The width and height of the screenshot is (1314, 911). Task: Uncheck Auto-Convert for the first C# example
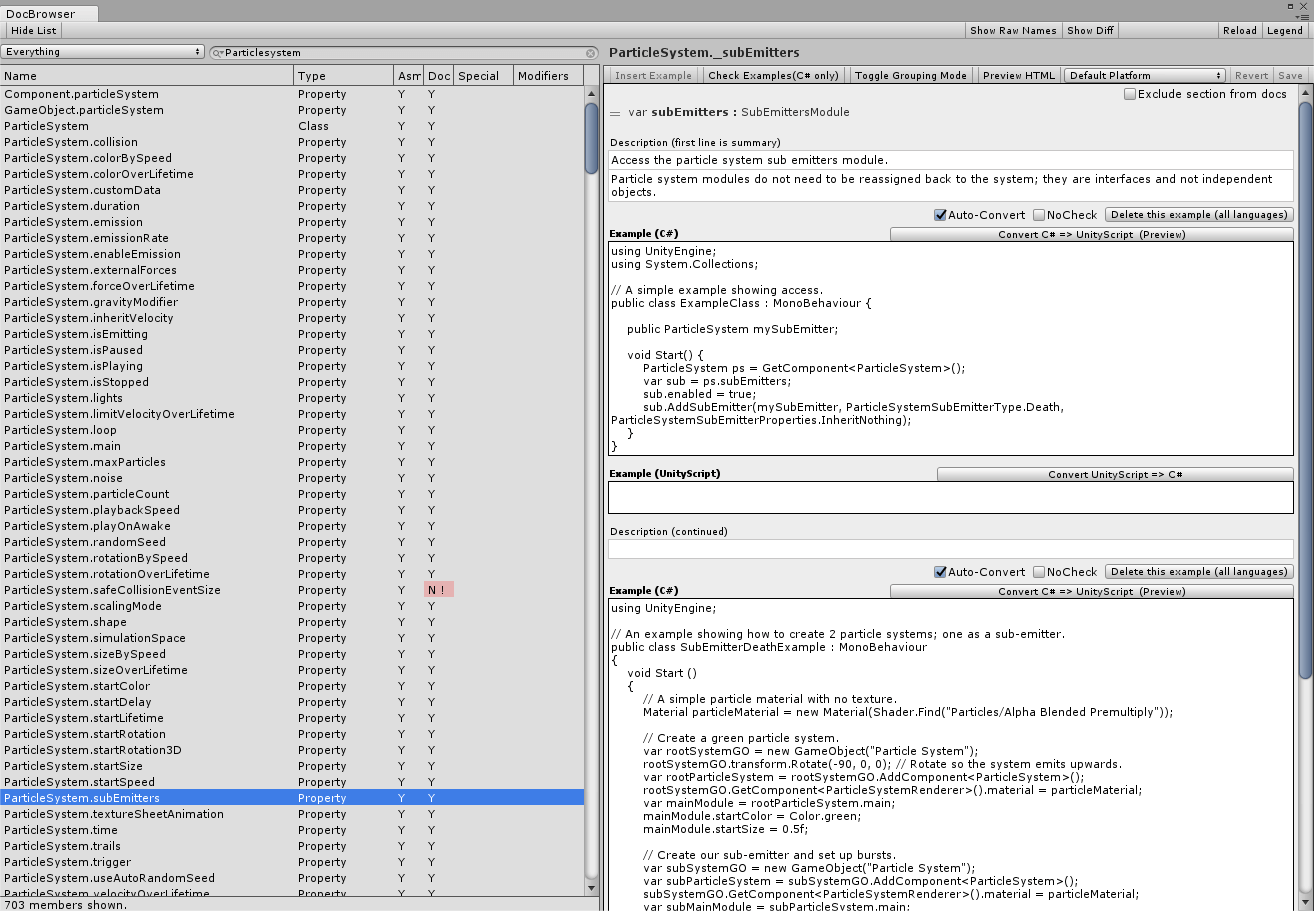[940, 215]
